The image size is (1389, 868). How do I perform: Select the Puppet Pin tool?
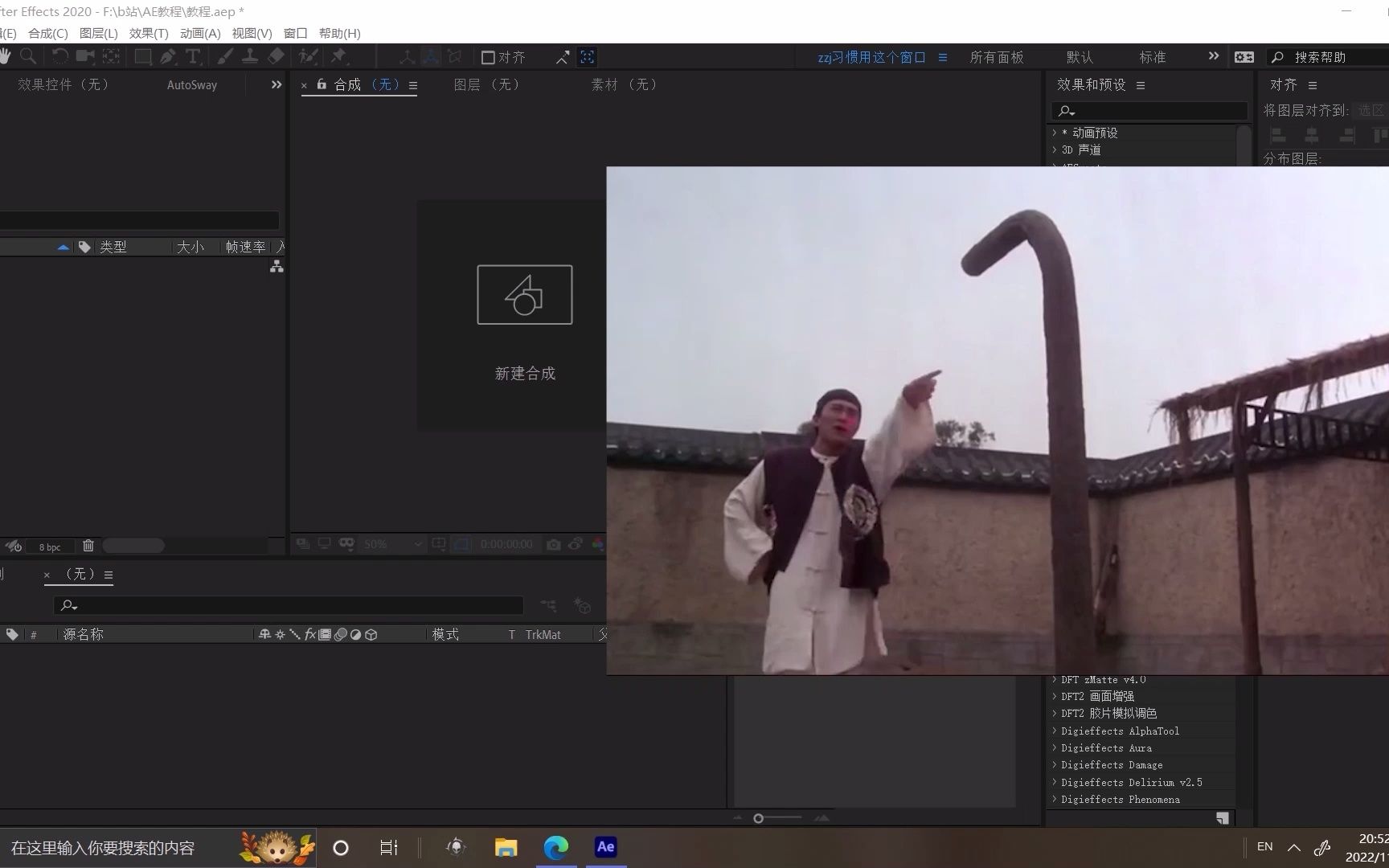click(x=338, y=56)
